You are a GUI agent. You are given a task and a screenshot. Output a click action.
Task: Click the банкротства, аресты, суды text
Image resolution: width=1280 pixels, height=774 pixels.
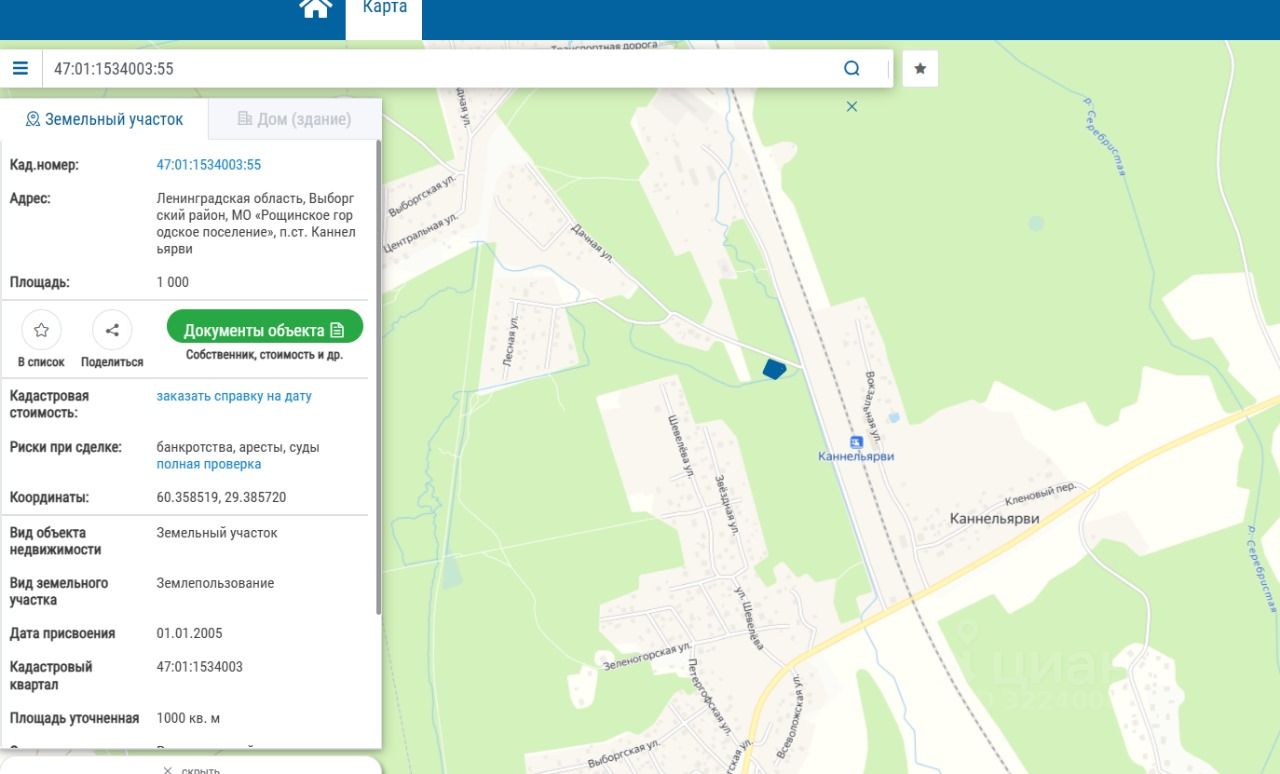pyautogui.click(x=238, y=447)
